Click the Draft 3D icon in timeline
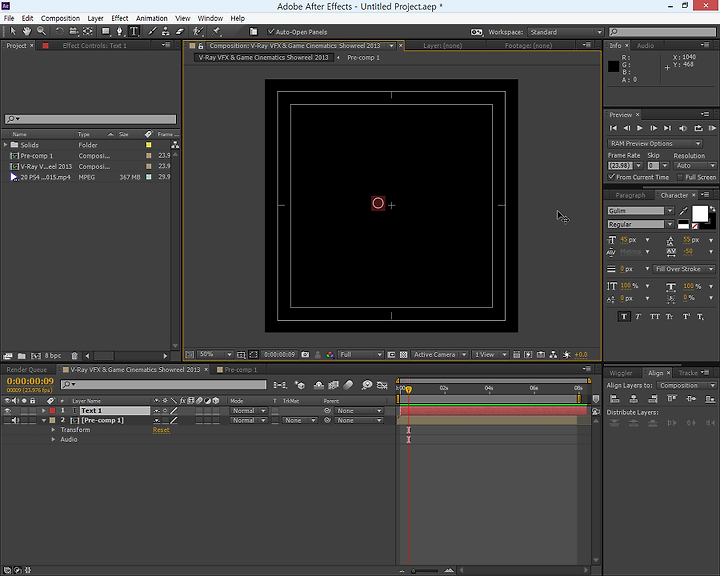720x576 pixels. pyautogui.click(x=299, y=385)
